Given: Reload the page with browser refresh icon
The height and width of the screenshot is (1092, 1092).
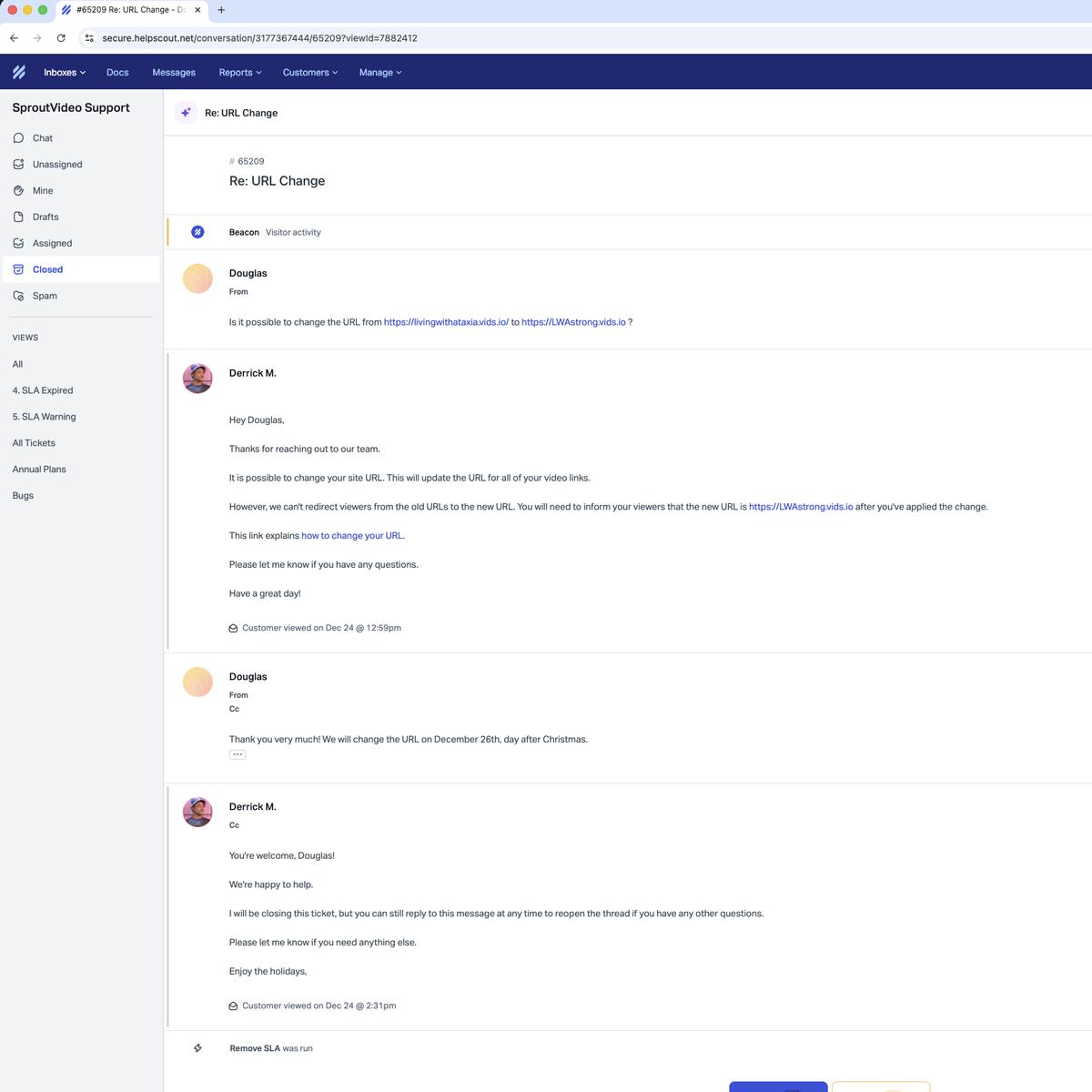Looking at the screenshot, I should tap(61, 38).
